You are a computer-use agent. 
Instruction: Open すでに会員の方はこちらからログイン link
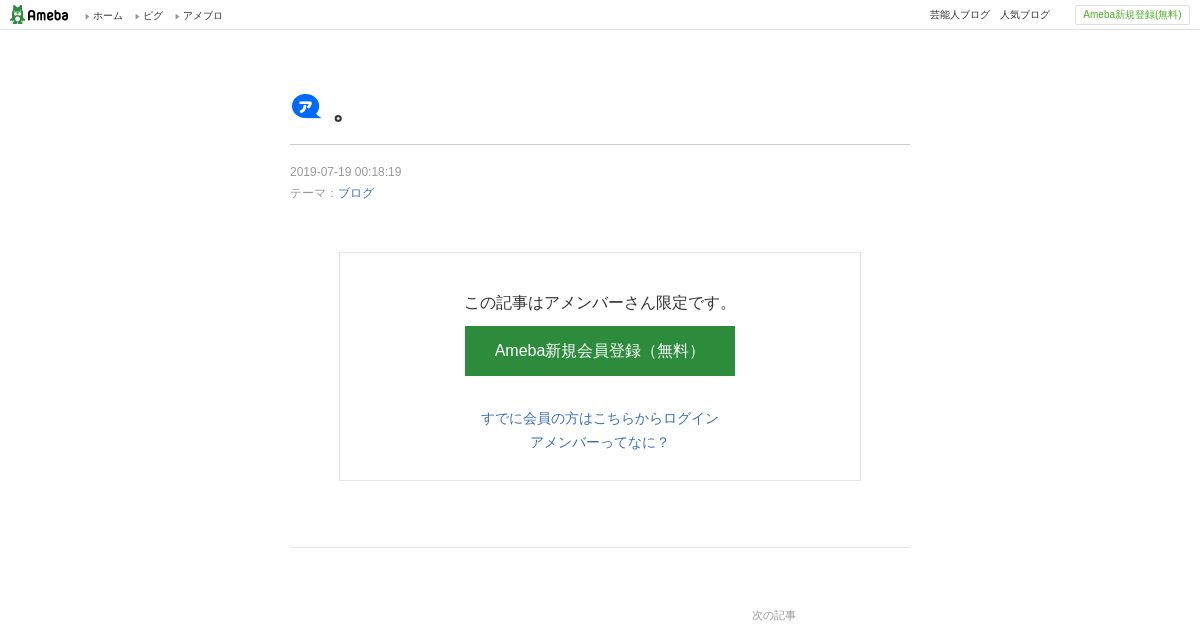[x=600, y=418]
